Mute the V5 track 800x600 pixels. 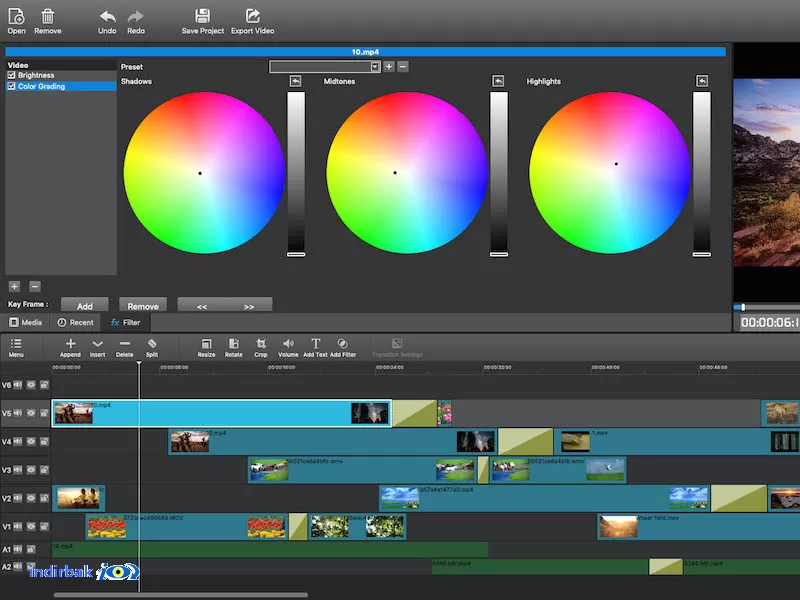[18, 413]
